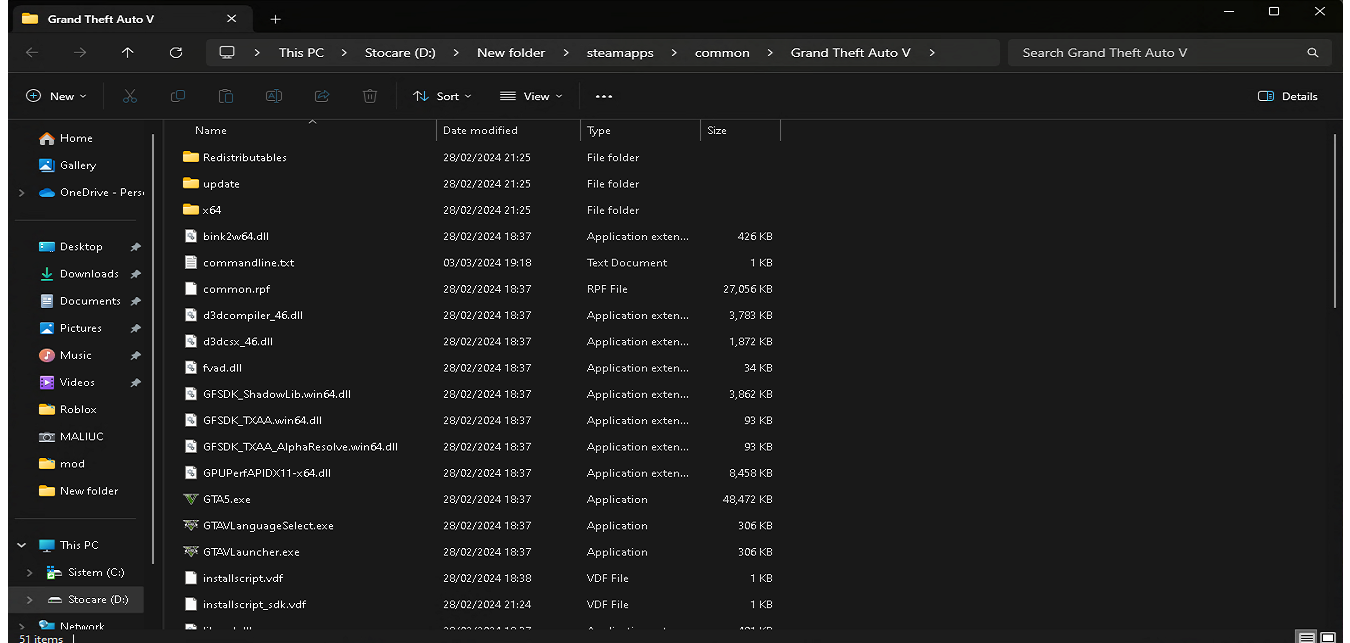Select mod folder in navigation pane

point(61,464)
